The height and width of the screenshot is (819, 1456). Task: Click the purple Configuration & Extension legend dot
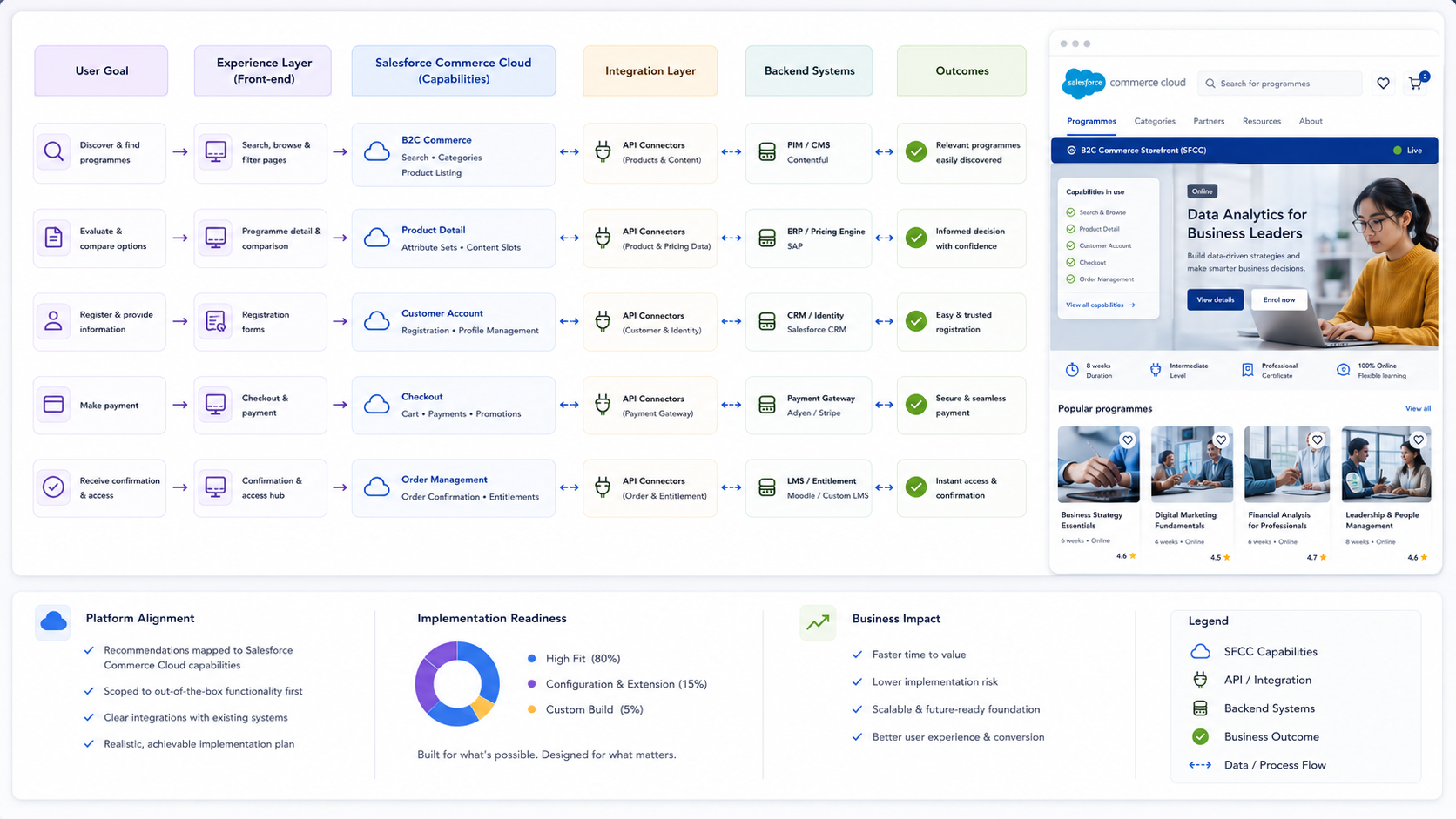coord(531,684)
